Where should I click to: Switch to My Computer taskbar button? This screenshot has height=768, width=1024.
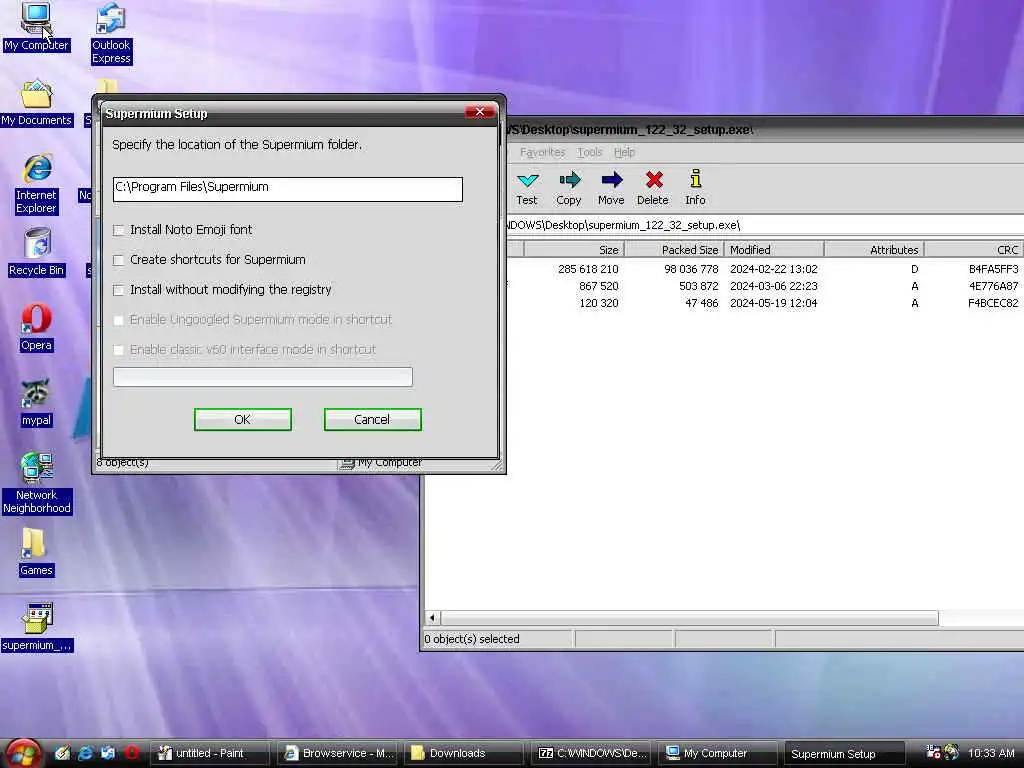pos(717,754)
